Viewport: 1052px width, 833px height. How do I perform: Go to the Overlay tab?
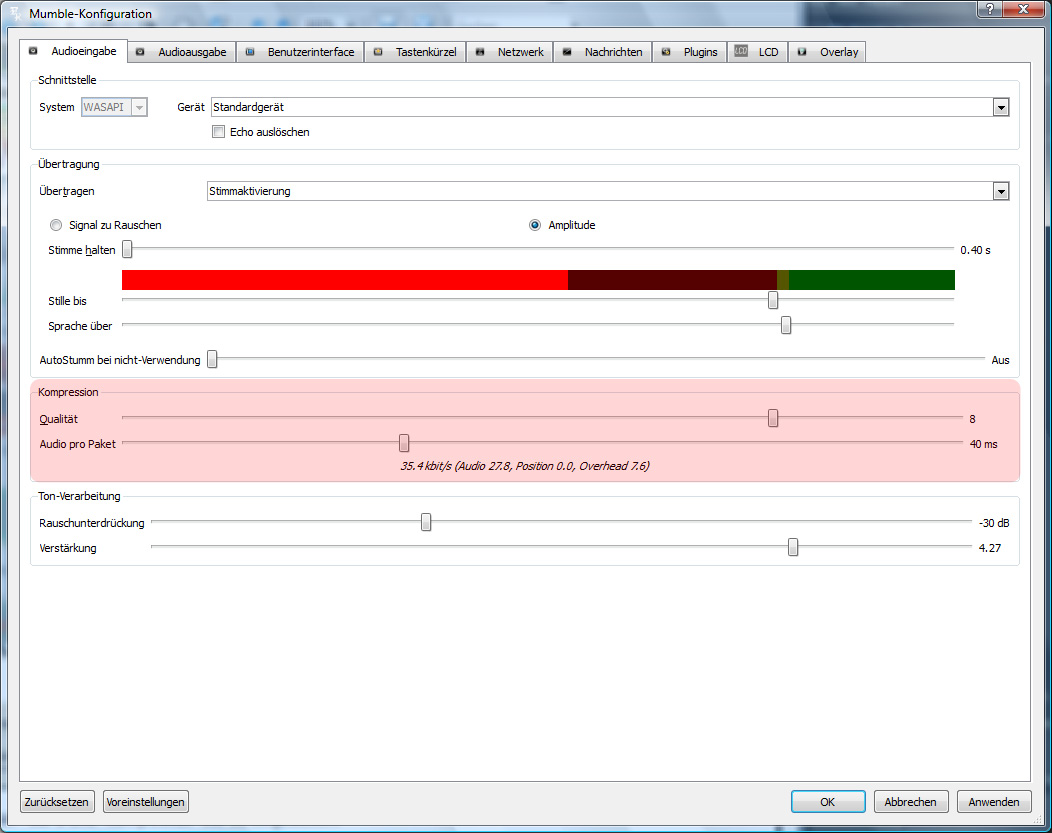pos(827,52)
